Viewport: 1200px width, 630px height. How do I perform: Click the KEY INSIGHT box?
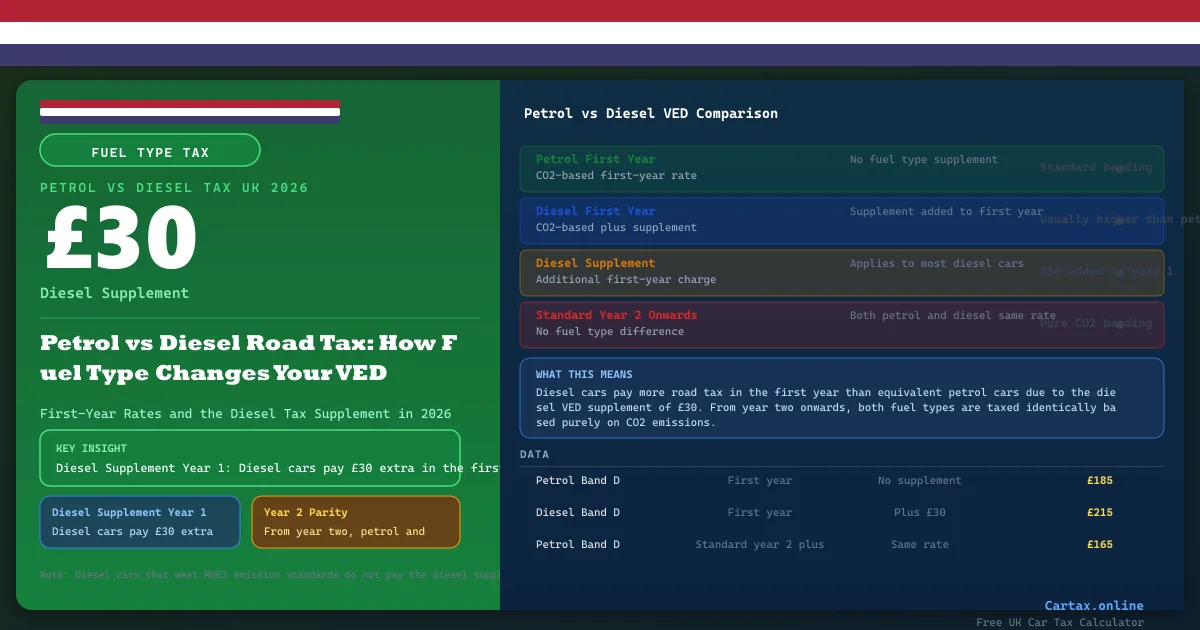click(x=250, y=458)
